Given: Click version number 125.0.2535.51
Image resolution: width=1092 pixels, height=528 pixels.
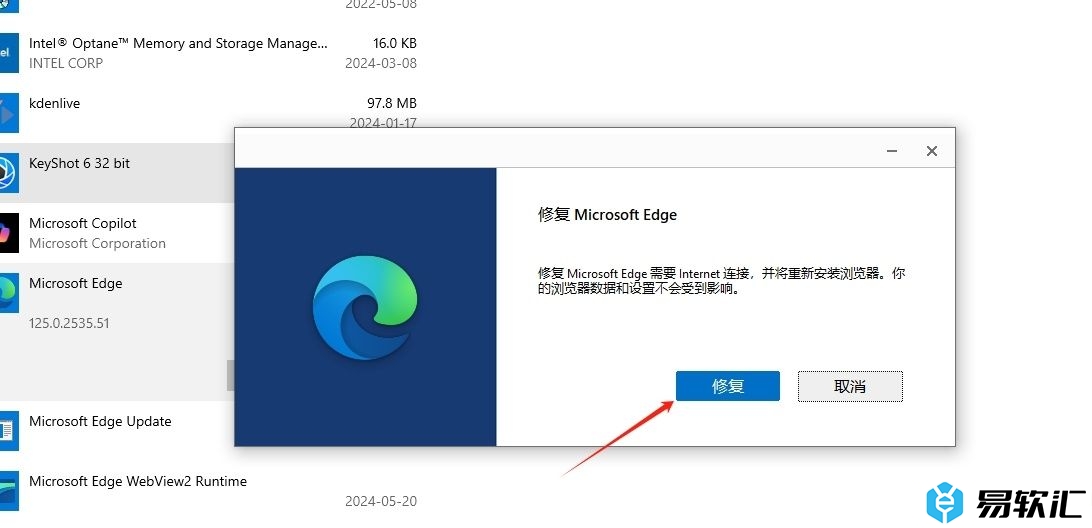Looking at the screenshot, I should pyautogui.click(x=69, y=323).
